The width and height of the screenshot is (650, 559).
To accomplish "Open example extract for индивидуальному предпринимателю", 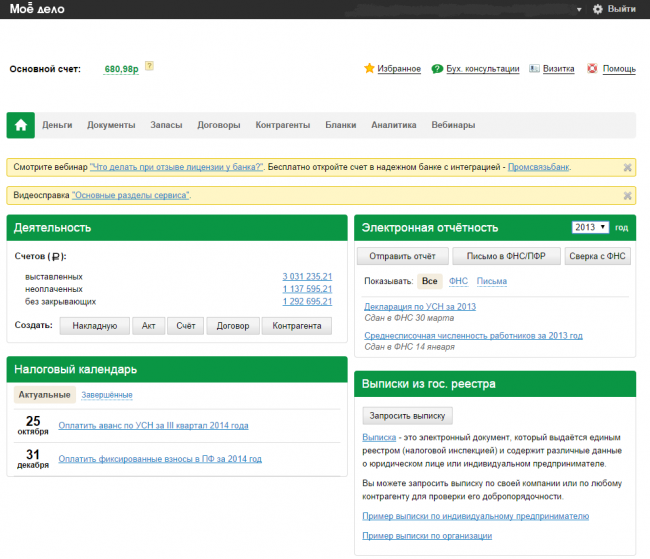I will [475, 516].
